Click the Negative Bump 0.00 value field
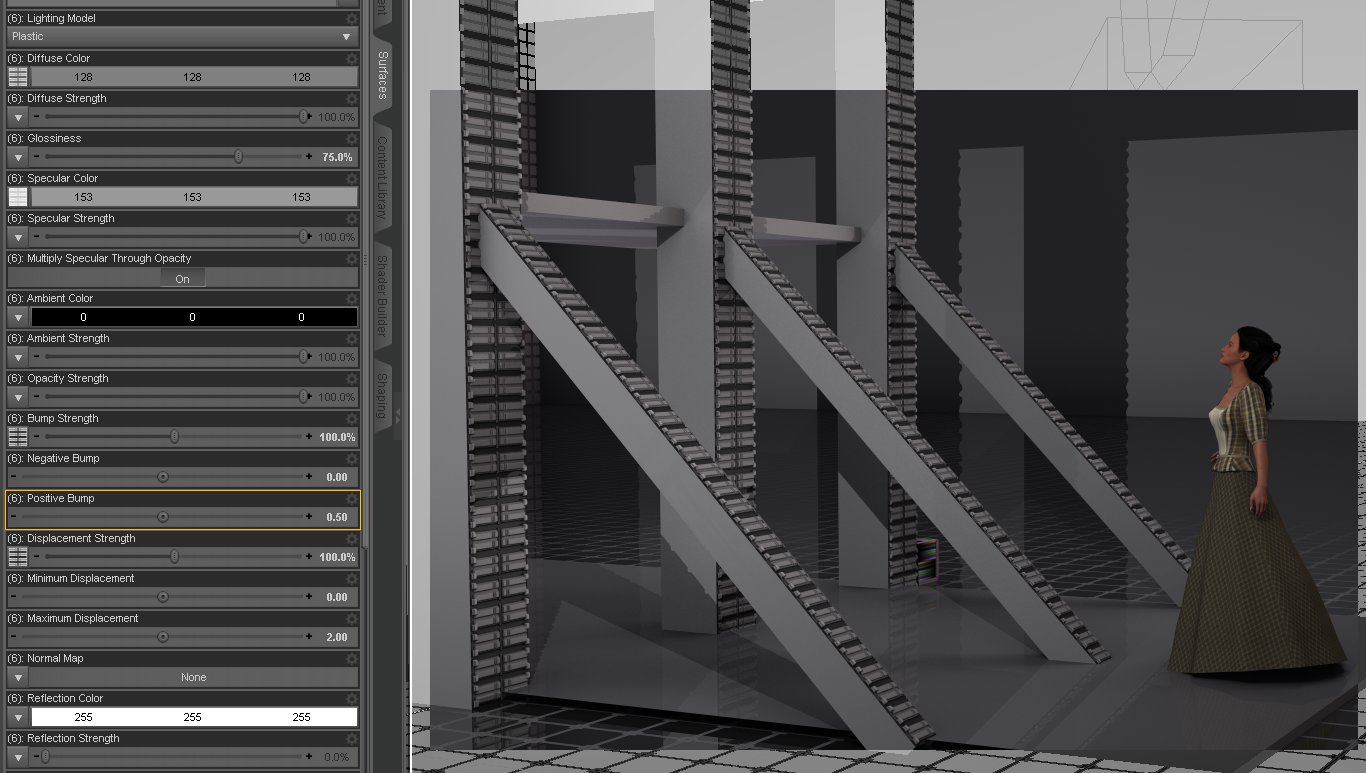The image size is (1366, 773). 337,477
